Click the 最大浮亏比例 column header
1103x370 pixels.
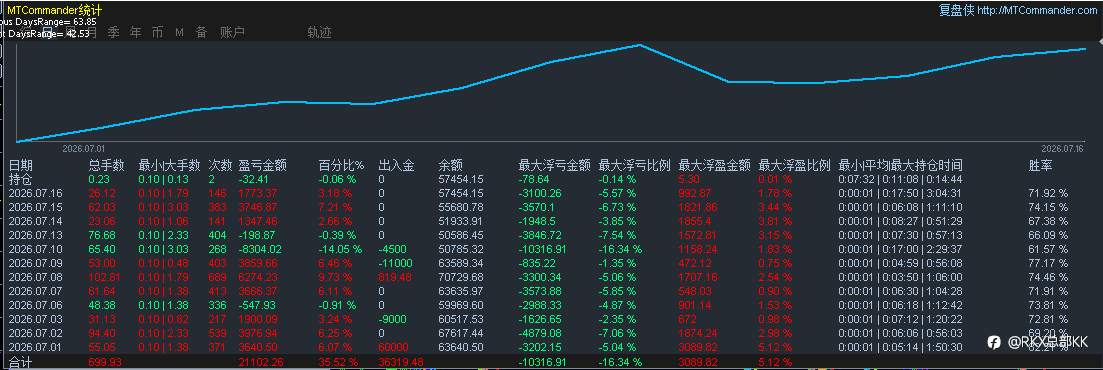(x=634, y=165)
